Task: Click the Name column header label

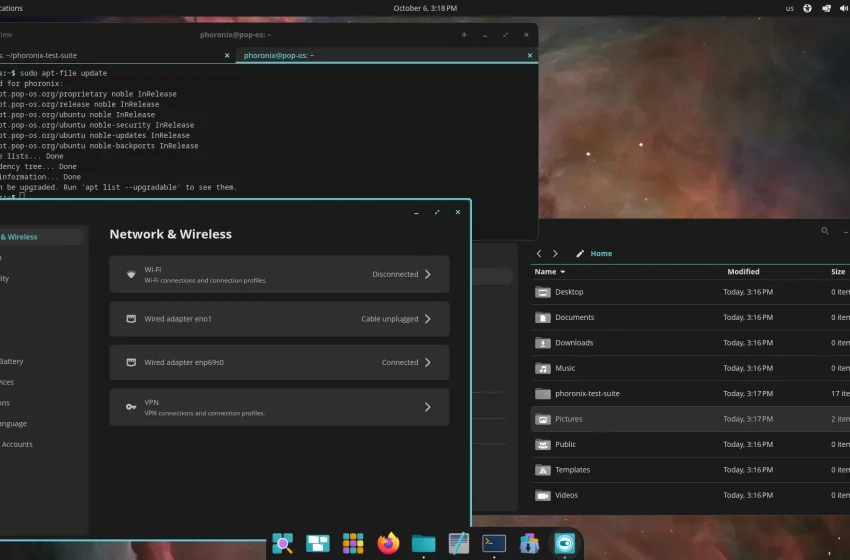Action: [x=545, y=272]
